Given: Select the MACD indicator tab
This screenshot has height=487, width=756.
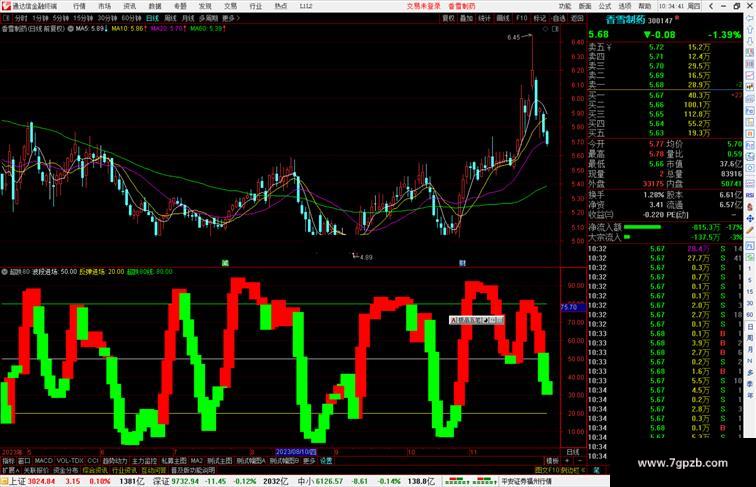Looking at the screenshot, I should point(43,461).
